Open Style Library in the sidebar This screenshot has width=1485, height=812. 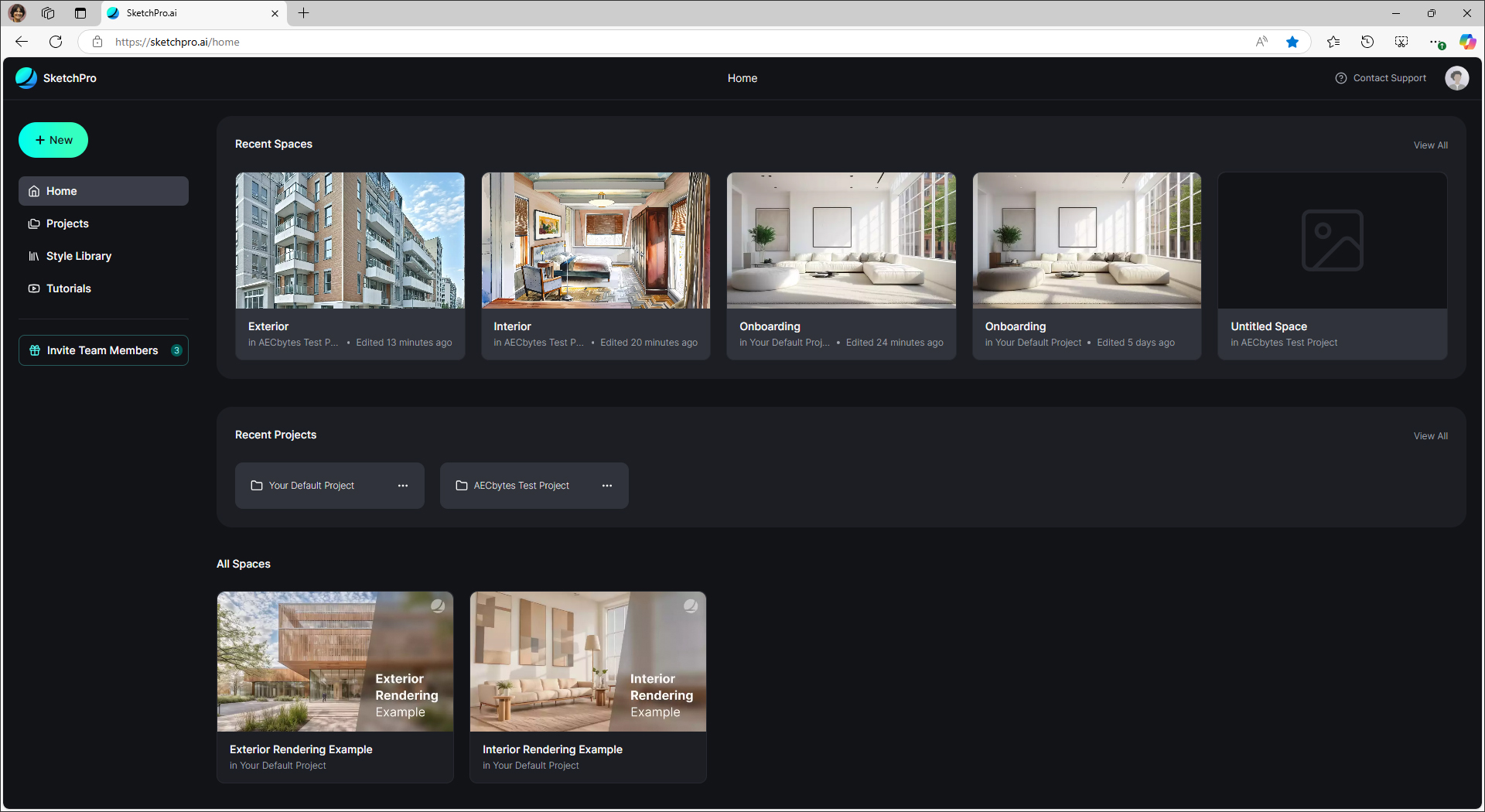tap(104, 256)
